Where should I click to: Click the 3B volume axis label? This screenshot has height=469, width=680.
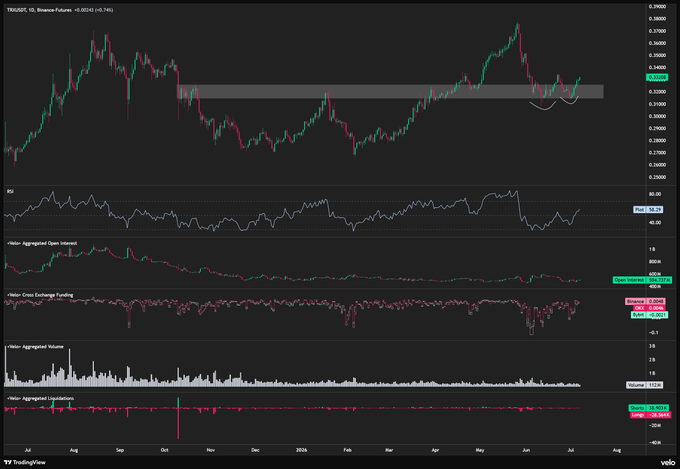coord(652,346)
